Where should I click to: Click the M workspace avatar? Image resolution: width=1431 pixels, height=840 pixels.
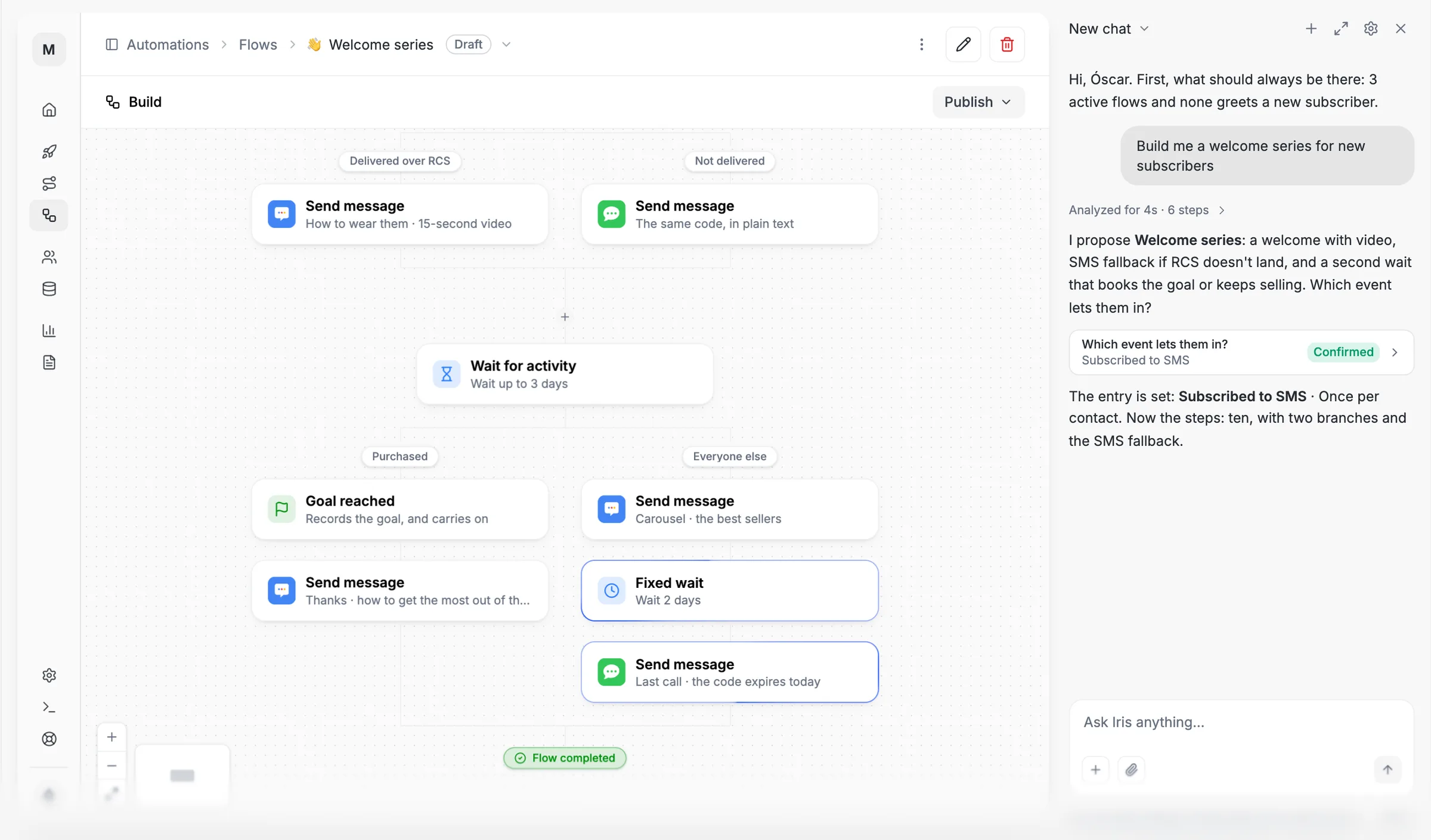click(x=49, y=49)
